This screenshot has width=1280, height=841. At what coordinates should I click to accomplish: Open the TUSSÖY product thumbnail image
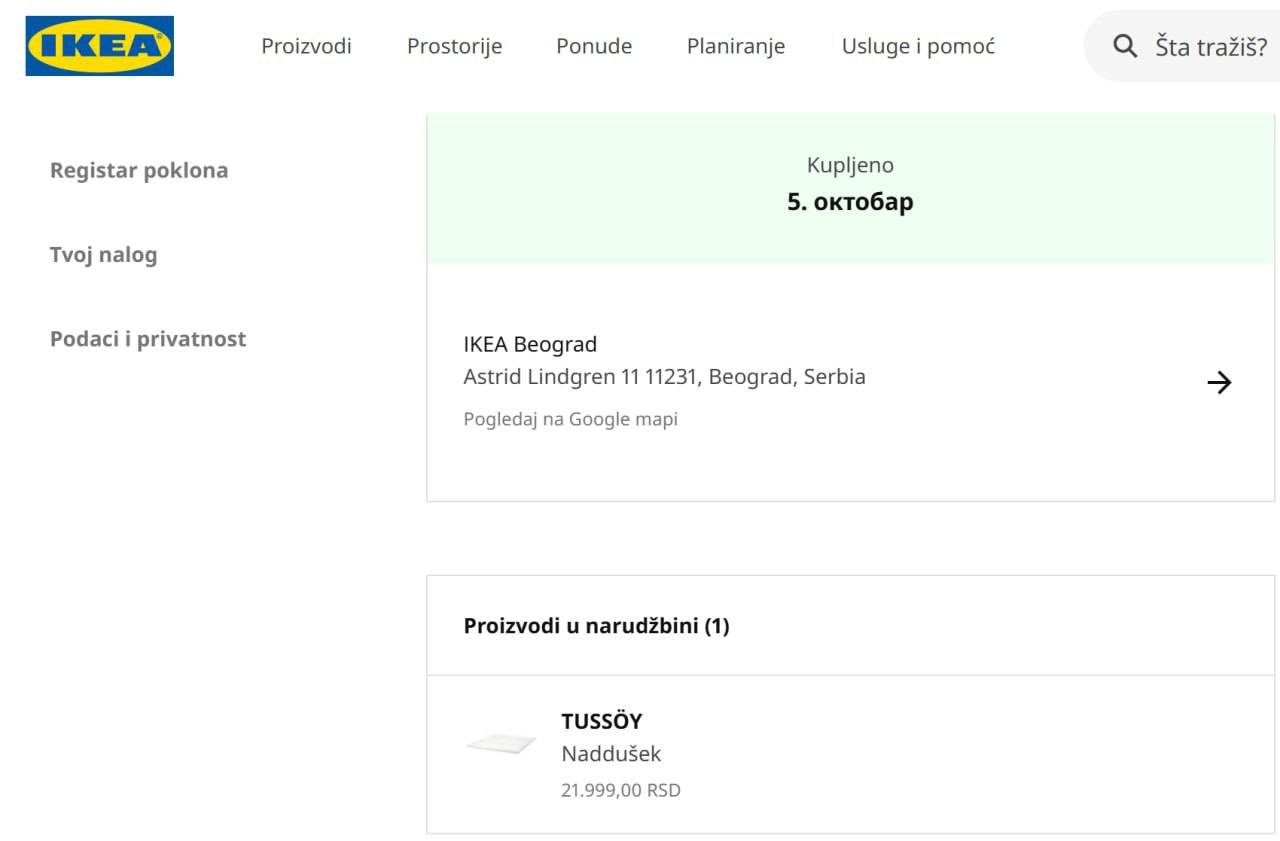tap(501, 744)
